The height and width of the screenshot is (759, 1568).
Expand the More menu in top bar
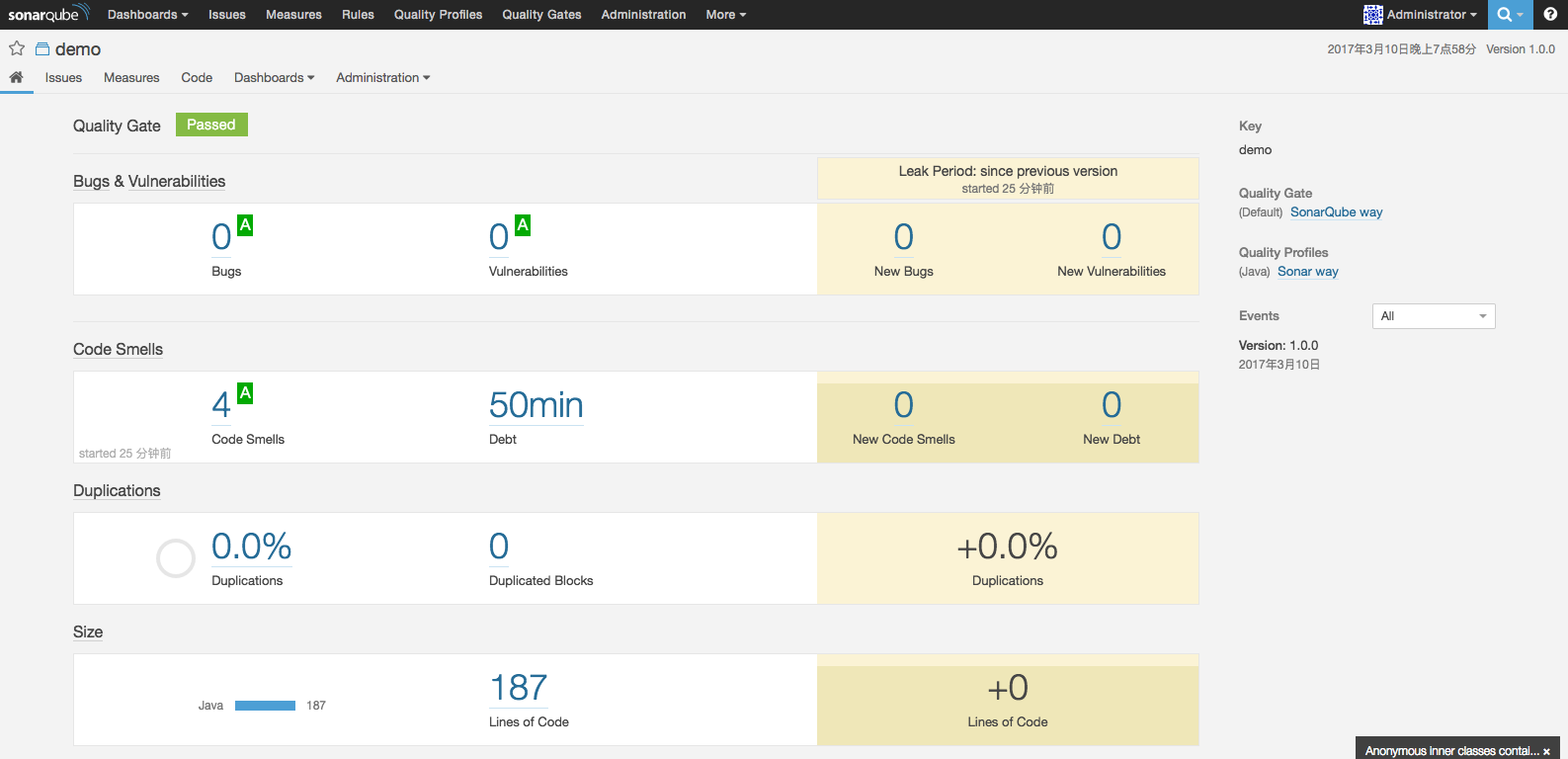pos(726,15)
